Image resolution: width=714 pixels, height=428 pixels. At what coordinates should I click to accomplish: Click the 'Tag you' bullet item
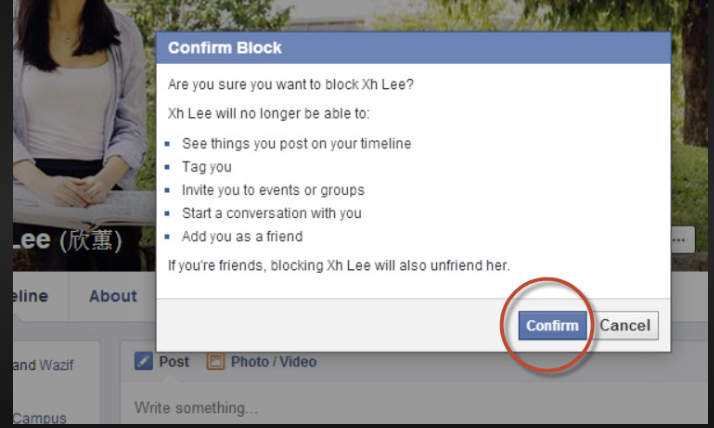tap(207, 167)
